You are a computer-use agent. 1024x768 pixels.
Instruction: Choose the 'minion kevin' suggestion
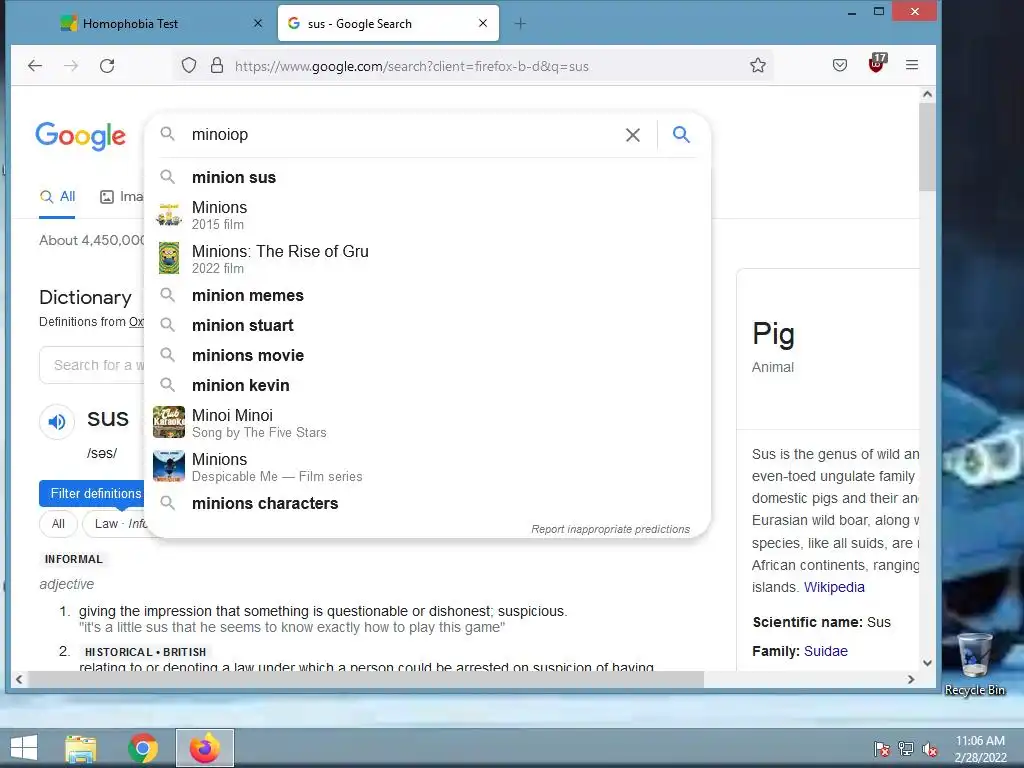[x=428, y=385]
